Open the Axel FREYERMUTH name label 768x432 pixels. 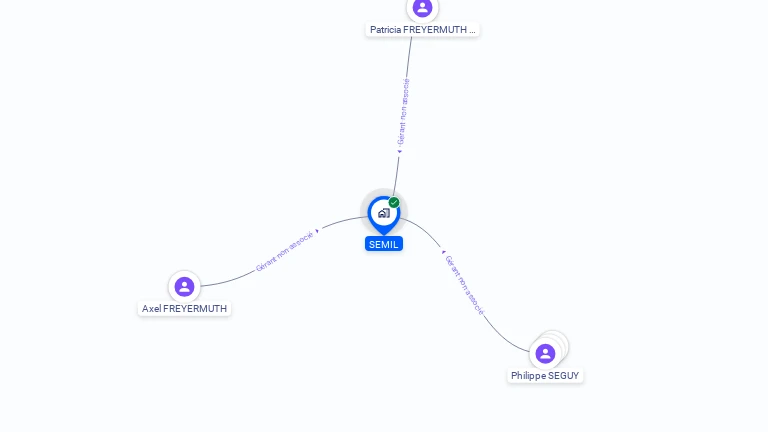tap(184, 309)
